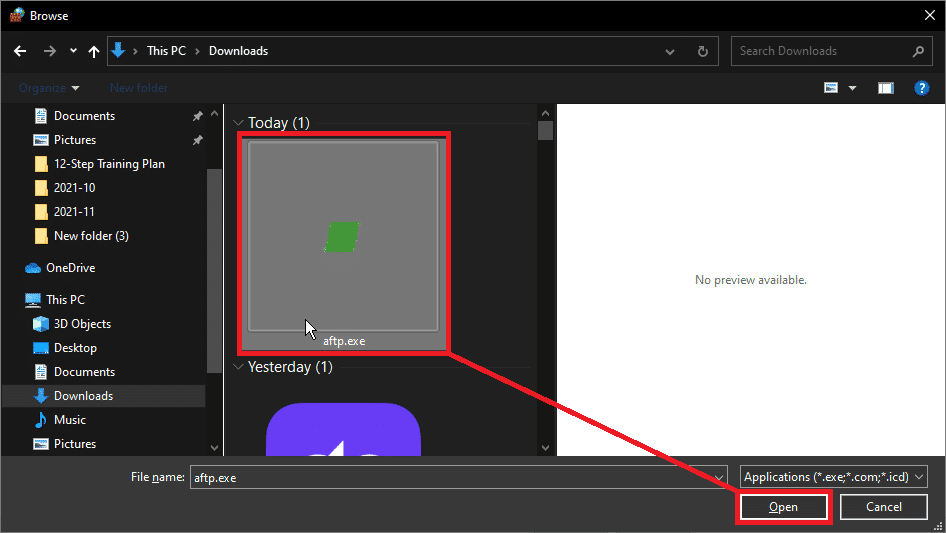The height and width of the screenshot is (533, 946).
Task: Click the change view icon
Action: click(x=831, y=88)
